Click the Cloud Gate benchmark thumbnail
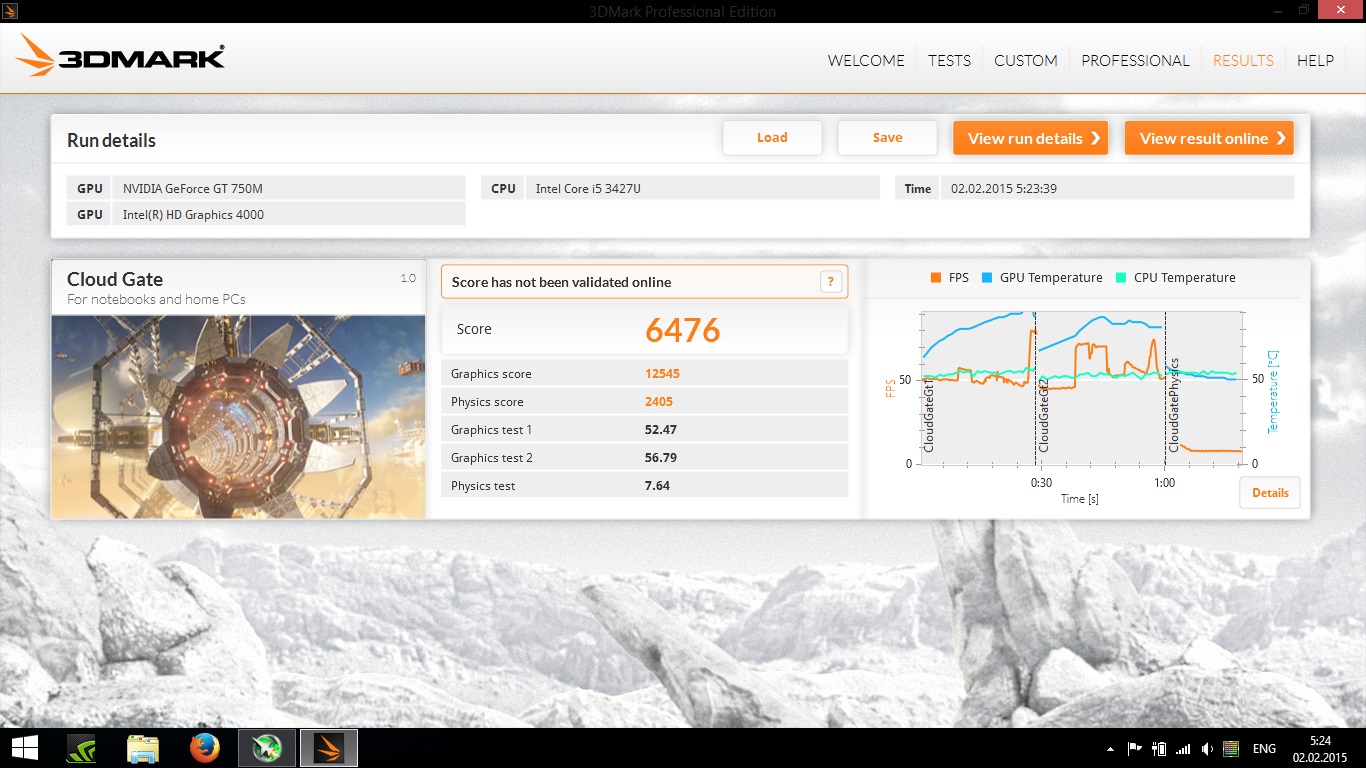The width and height of the screenshot is (1366, 768). coord(238,416)
